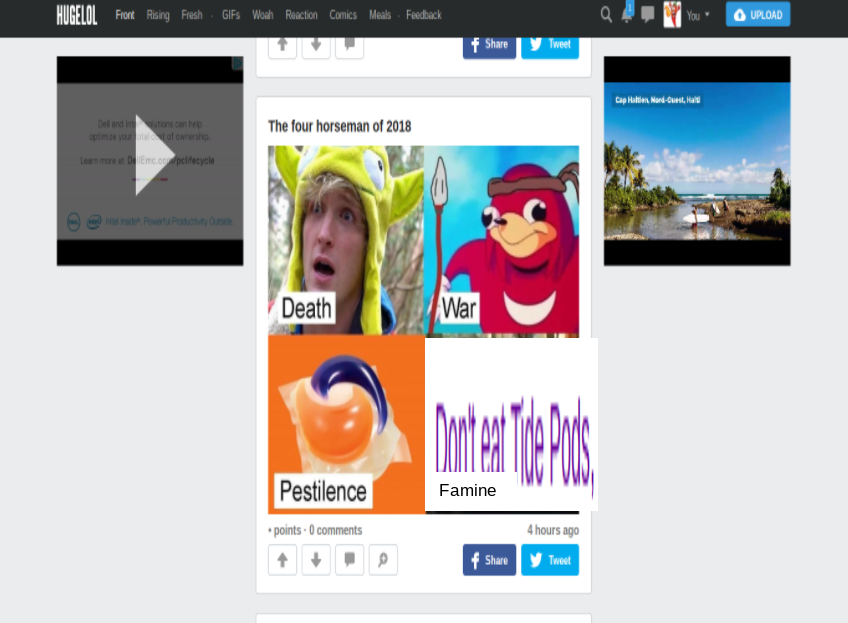Open the messages speech bubble icon in header

pos(647,15)
